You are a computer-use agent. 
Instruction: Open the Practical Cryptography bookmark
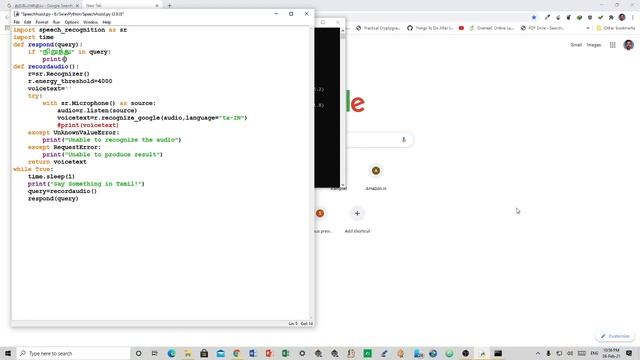[x=378, y=28]
